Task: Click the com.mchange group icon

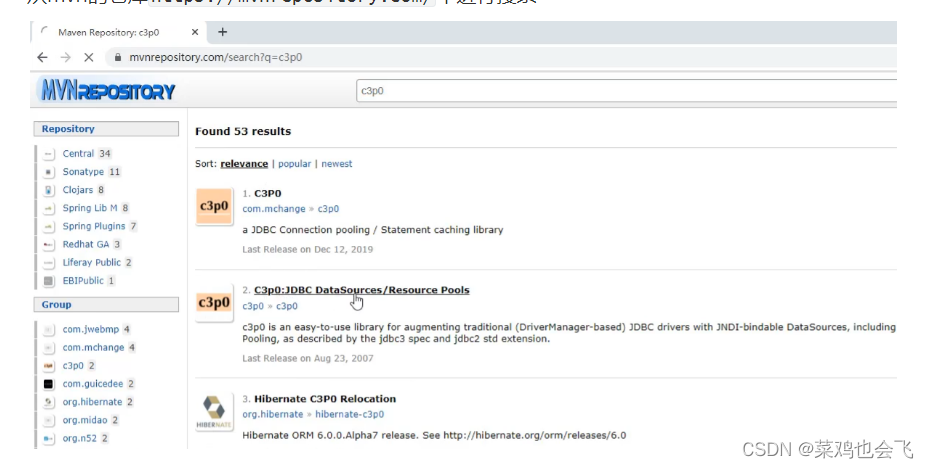Action: point(49,348)
